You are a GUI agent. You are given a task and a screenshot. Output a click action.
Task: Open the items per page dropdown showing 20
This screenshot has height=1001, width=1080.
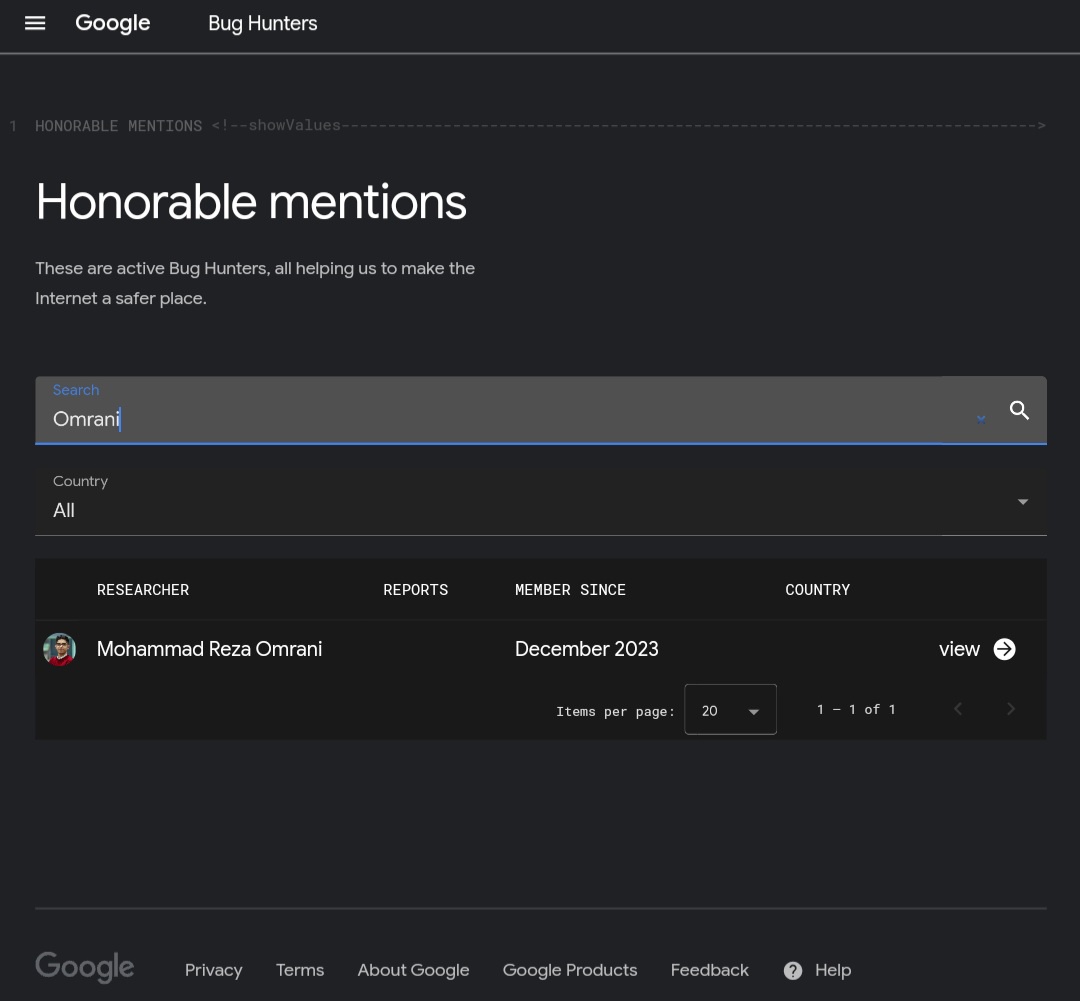tap(730, 710)
